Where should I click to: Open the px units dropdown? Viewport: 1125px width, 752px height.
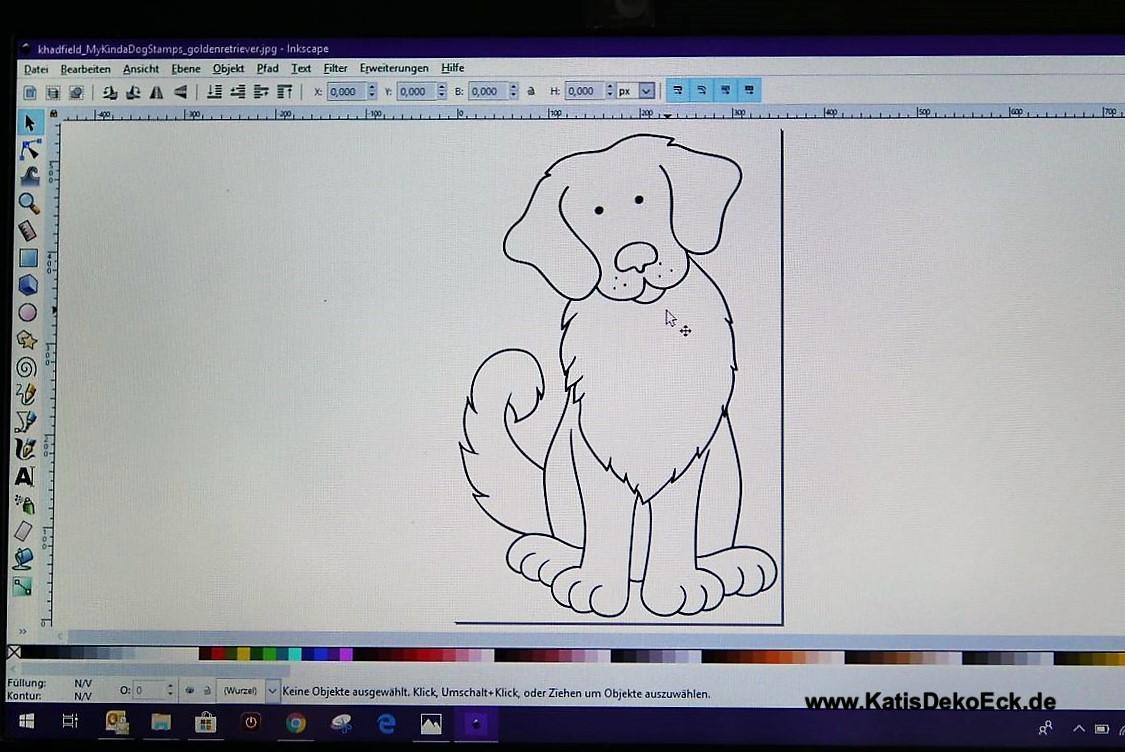[x=646, y=91]
